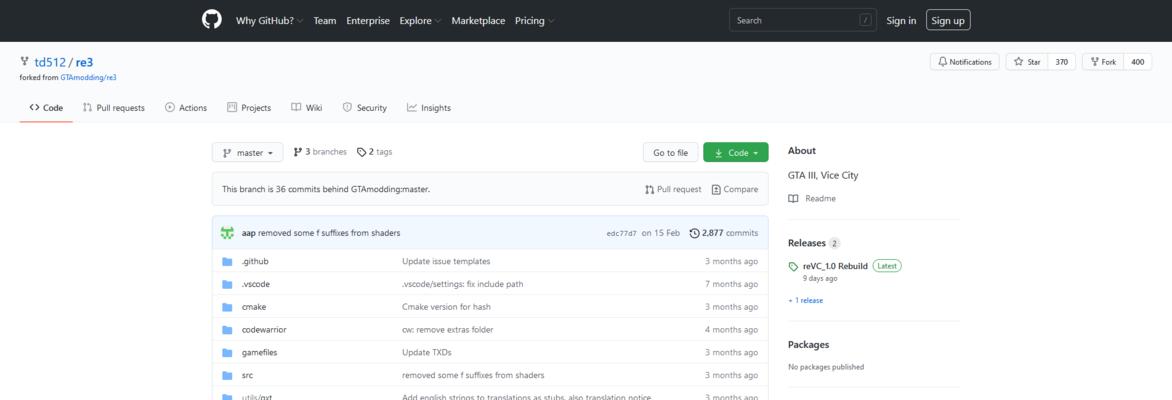Click the branches icon beside 3 branches
This screenshot has height=400, width=1172.
(x=297, y=152)
